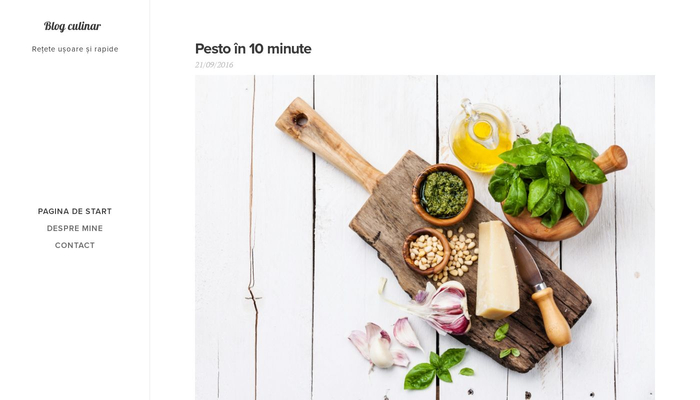This screenshot has height=400, width=700.
Task: Click the post date 21/09/2016
Action: point(214,65)
